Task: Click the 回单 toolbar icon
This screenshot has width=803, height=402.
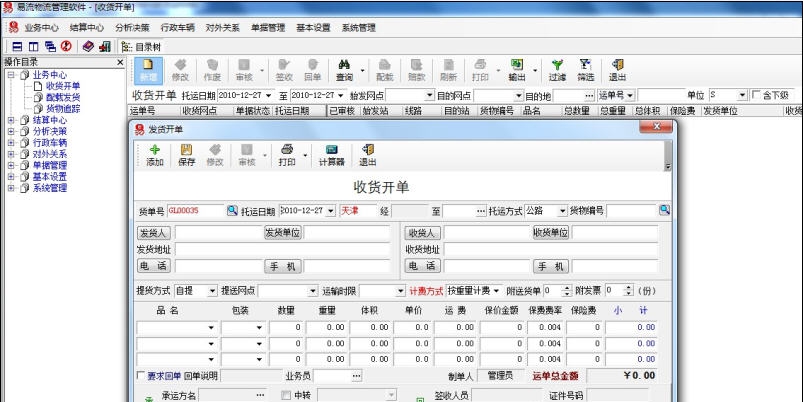Action: 312,65
